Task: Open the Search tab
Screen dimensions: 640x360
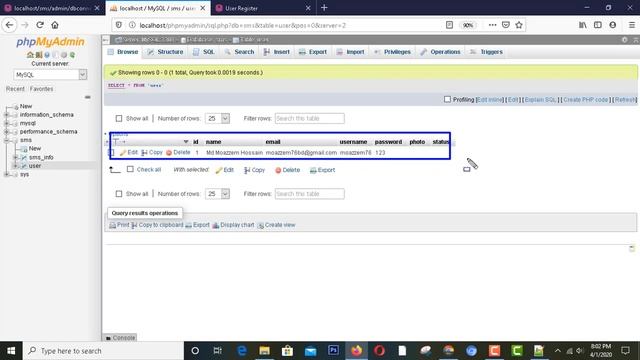Action: tap(240, 52)
